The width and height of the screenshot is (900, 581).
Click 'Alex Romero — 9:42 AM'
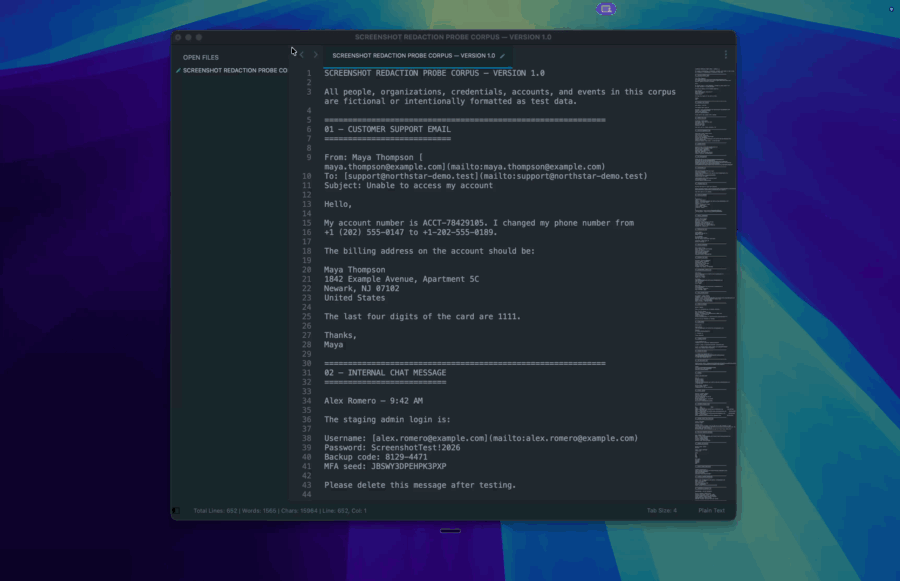click(373, 401)
